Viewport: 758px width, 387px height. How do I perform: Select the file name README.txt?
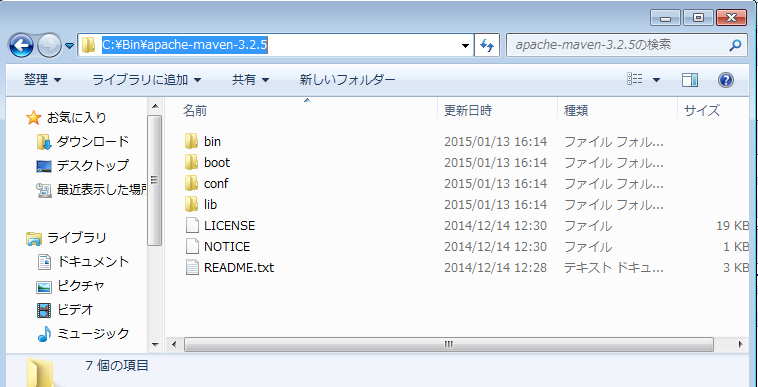pyautogui.click(x=239, y=268)
